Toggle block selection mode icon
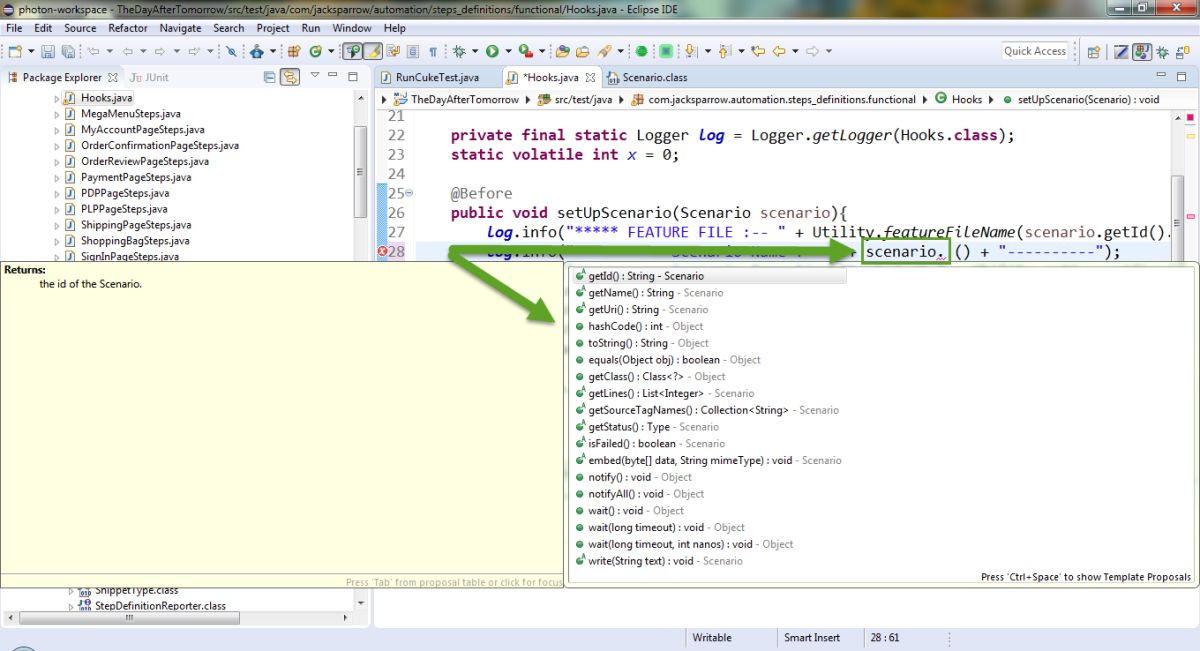 point(412,51)
